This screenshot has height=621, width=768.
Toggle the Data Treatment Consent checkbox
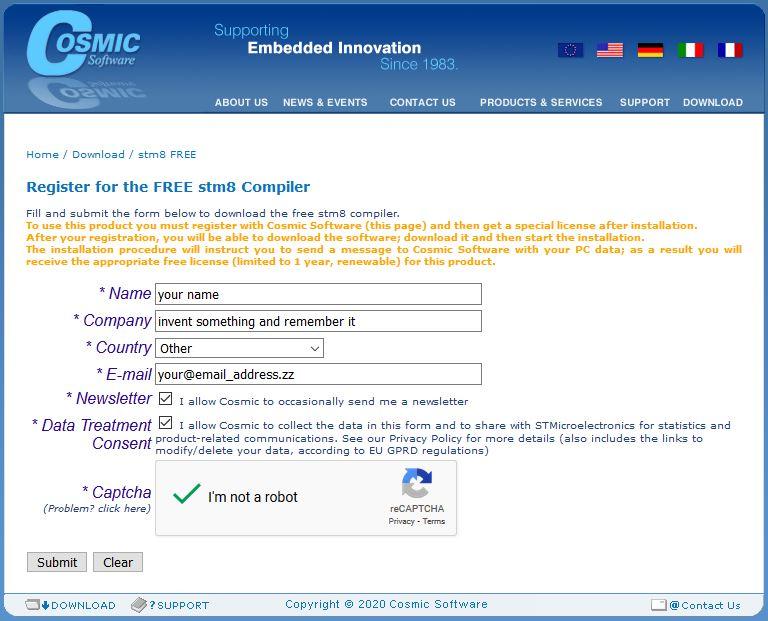pos(166,423)
